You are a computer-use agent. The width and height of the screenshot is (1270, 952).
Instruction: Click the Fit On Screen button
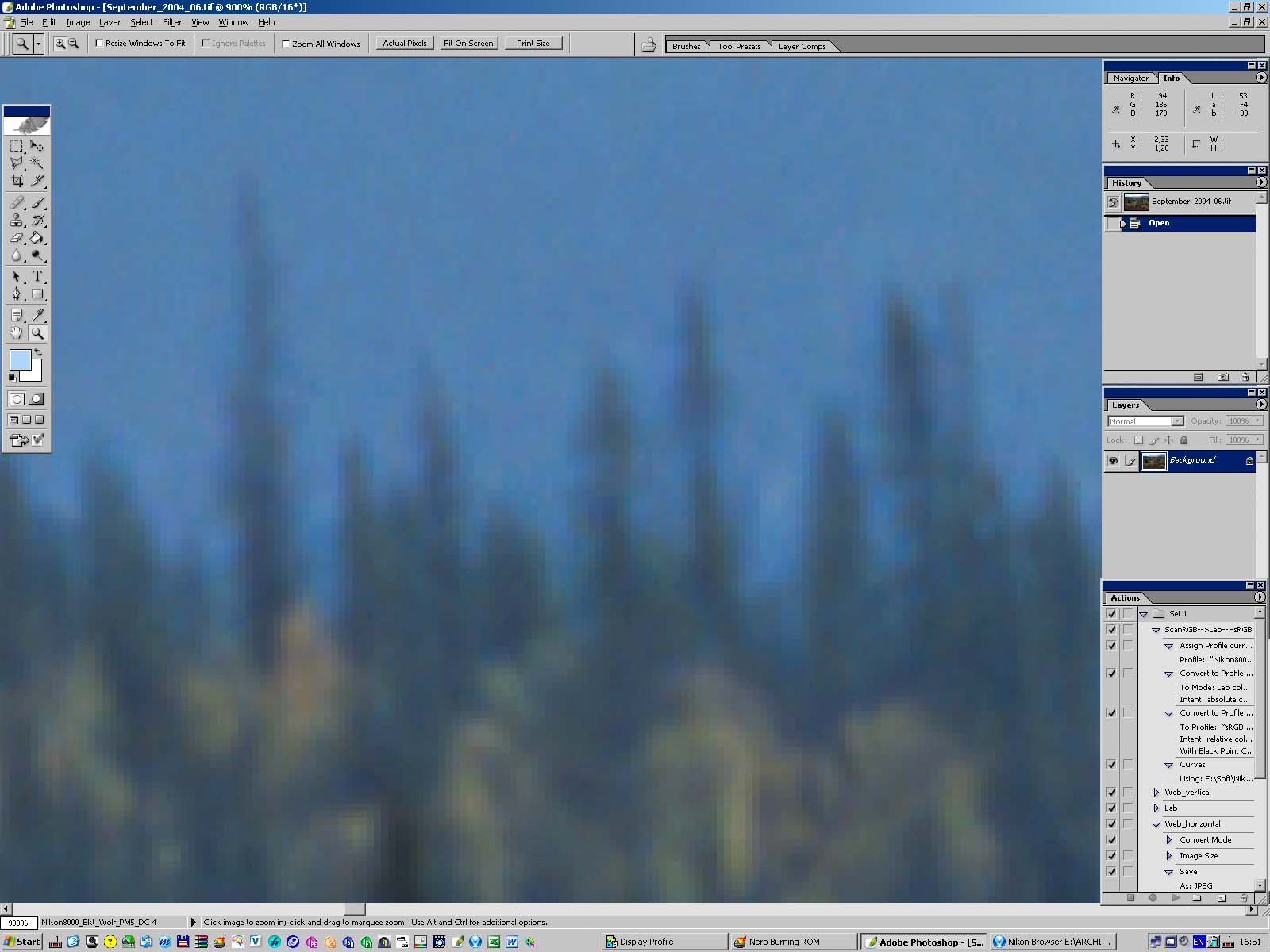click(x=469, y=44)
